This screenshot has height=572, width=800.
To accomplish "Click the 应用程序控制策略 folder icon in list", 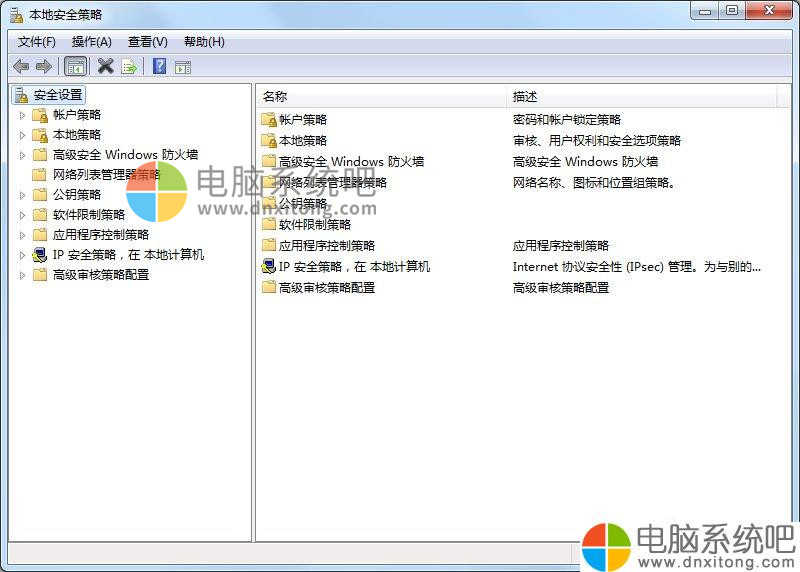I will point(269,245).
